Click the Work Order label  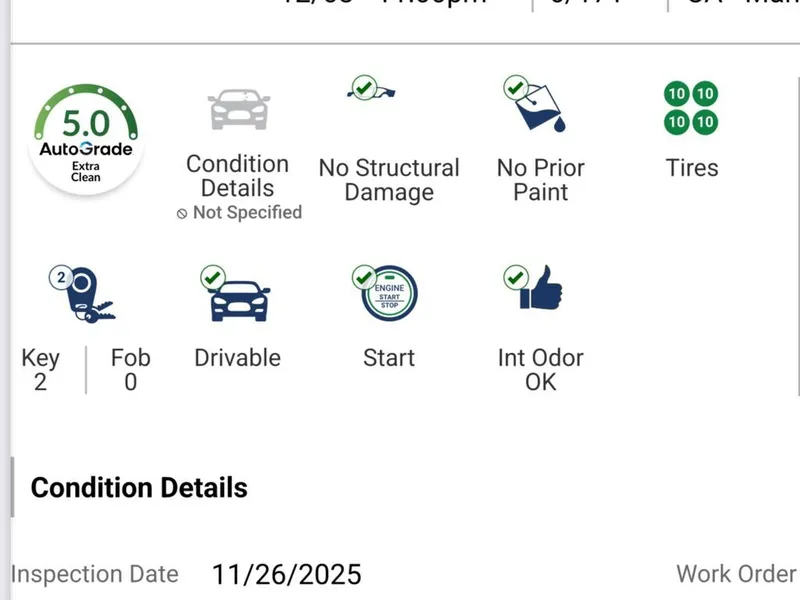(736, 574)
